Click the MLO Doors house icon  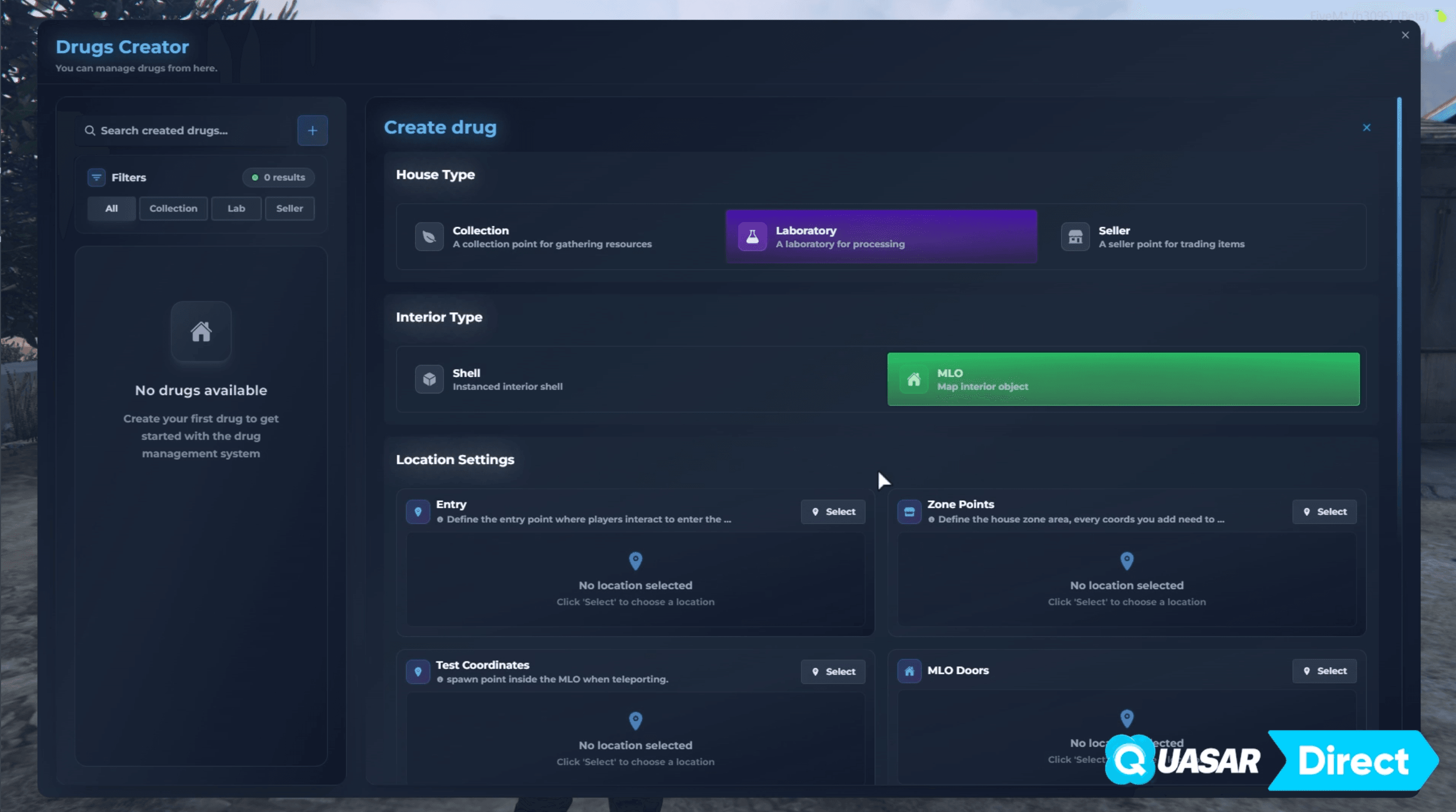[909, 671]
